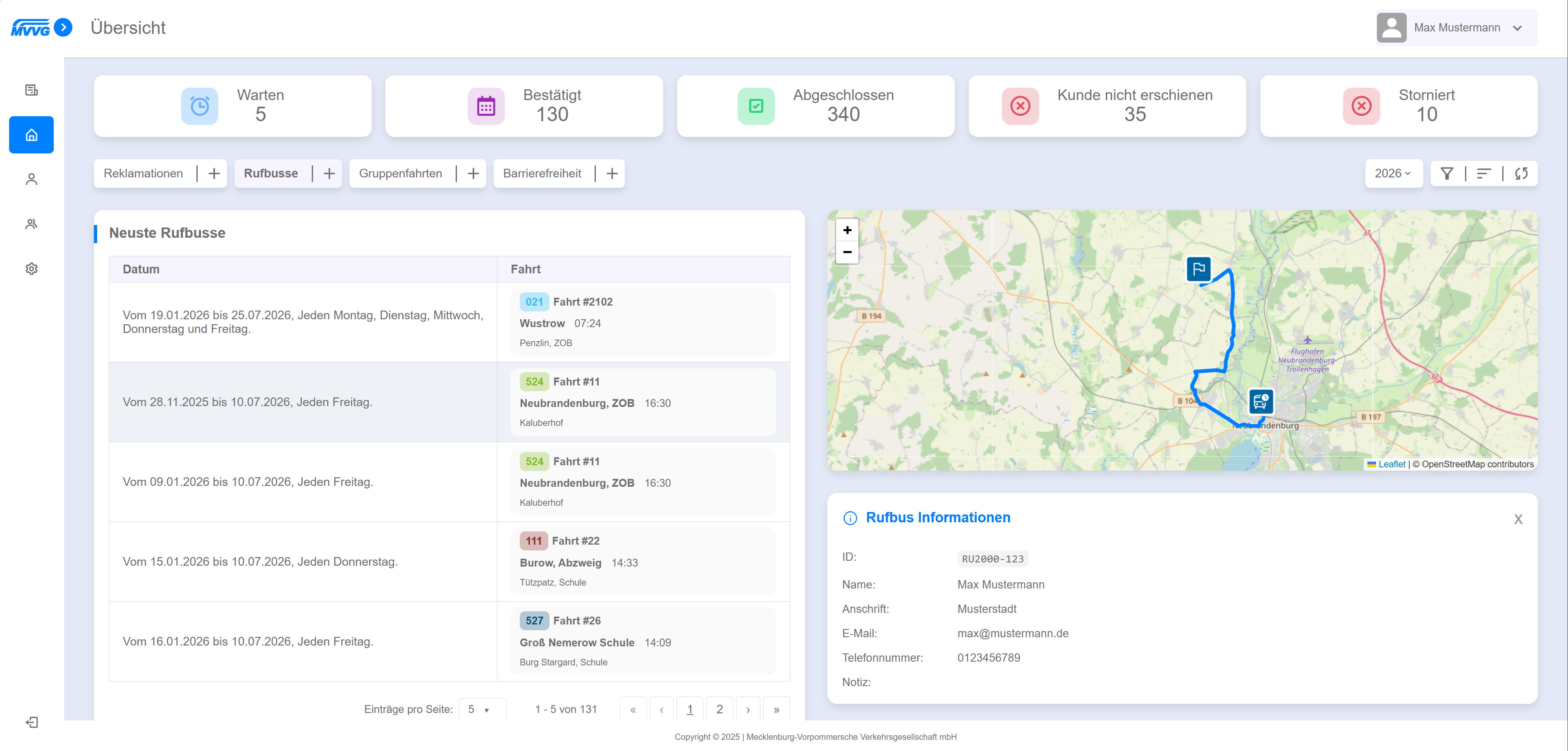1568x751 pixels.
Task: Click the sort lines icon
Action: [1483, 173]
